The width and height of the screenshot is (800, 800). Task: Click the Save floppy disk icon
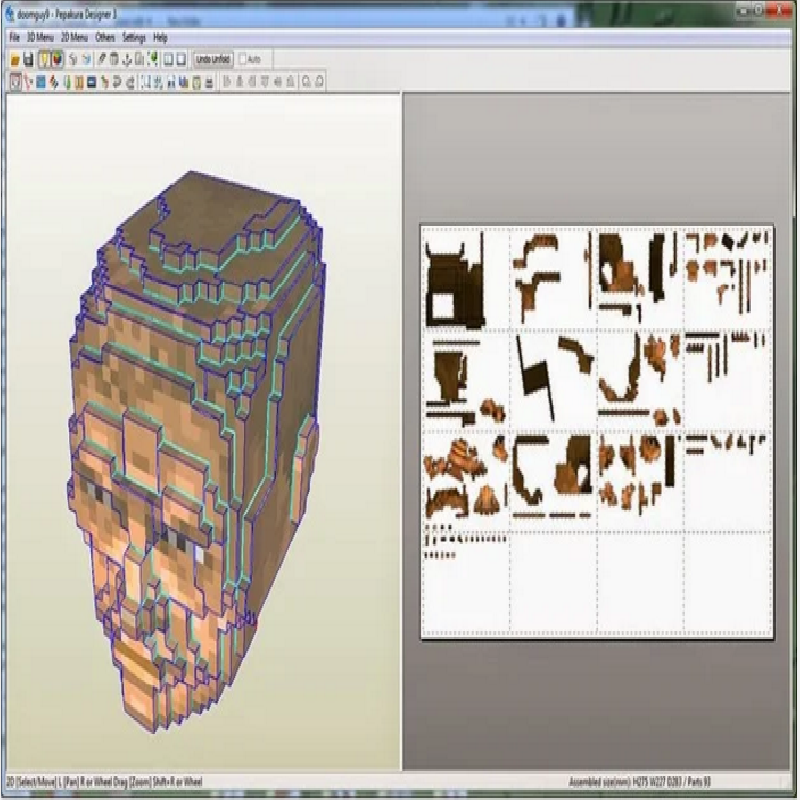pyautogui.click(x=29, y=60)
